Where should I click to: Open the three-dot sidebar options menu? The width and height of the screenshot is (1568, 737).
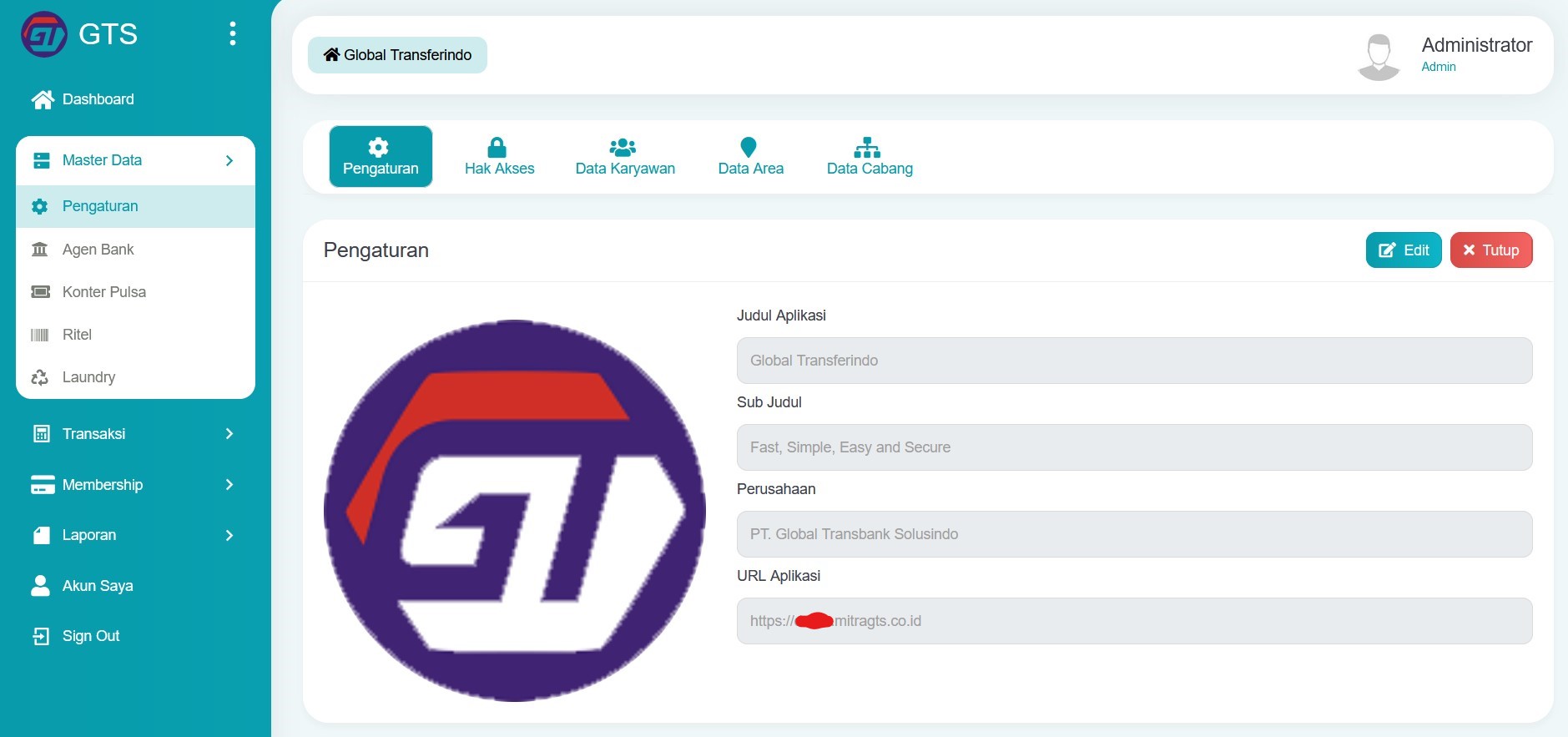click(x=232, y=33)
